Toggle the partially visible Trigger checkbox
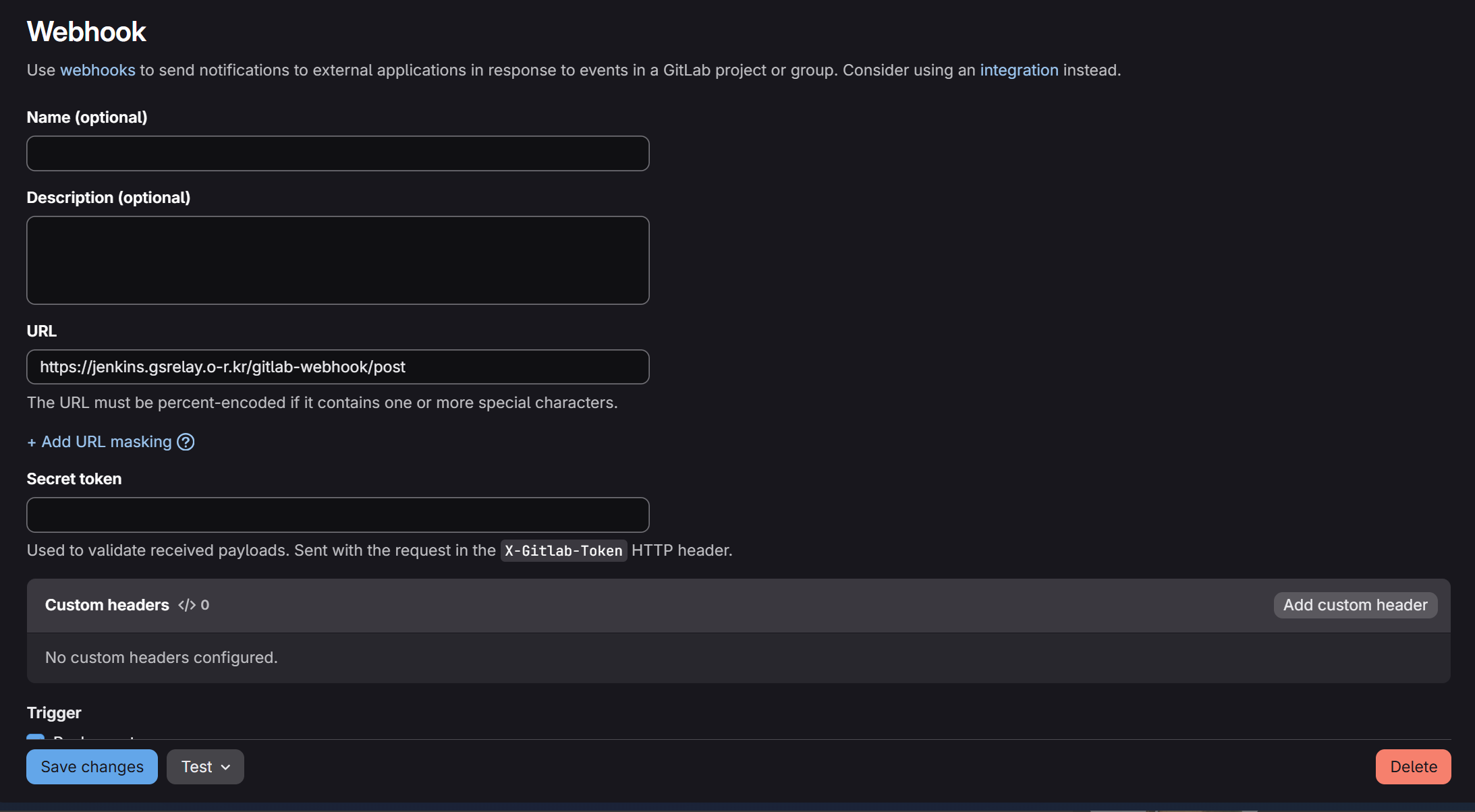1475x812 pixels. (x=35, y=736)
